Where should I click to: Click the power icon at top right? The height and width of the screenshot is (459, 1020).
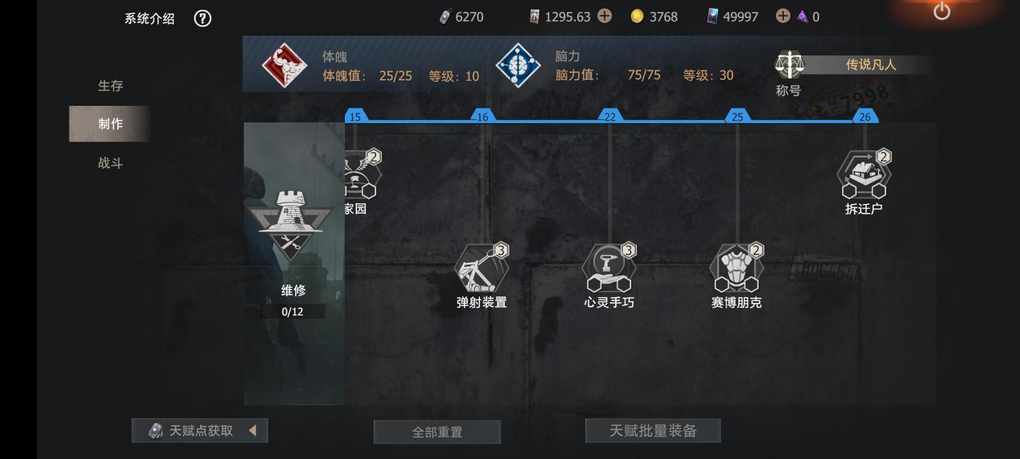click(941, 11)
